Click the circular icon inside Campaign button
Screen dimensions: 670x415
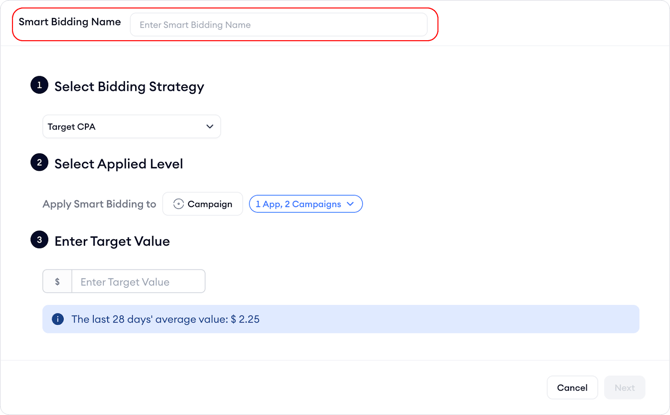click(178, 204)
